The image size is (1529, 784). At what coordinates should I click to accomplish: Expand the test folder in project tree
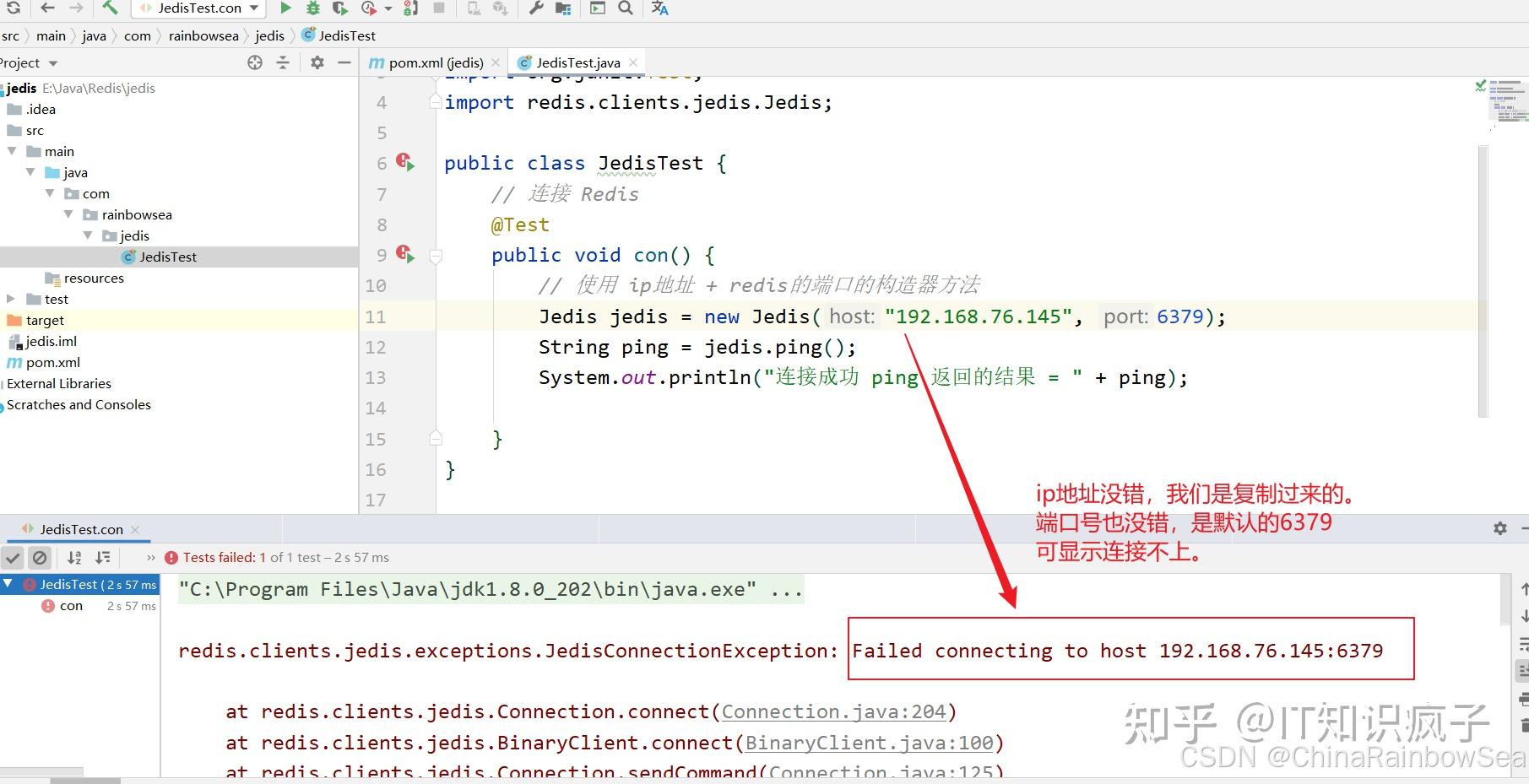pyautogui.click(x=10, y=298)
